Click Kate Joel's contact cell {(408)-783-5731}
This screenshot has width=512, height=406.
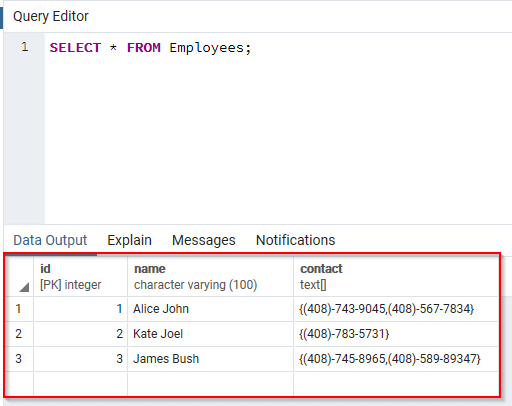396,334
